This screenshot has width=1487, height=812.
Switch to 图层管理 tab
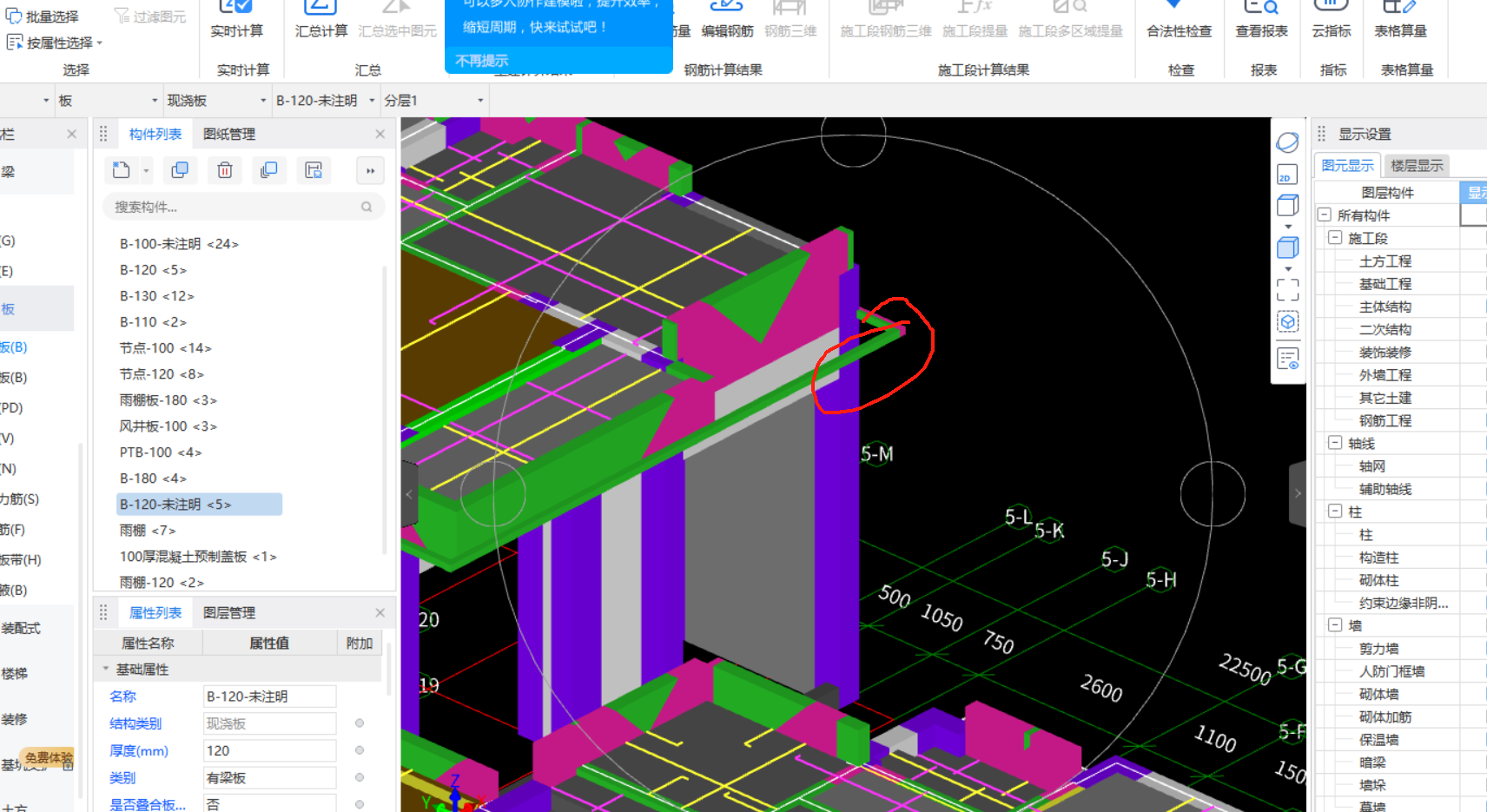coord(229,612)
